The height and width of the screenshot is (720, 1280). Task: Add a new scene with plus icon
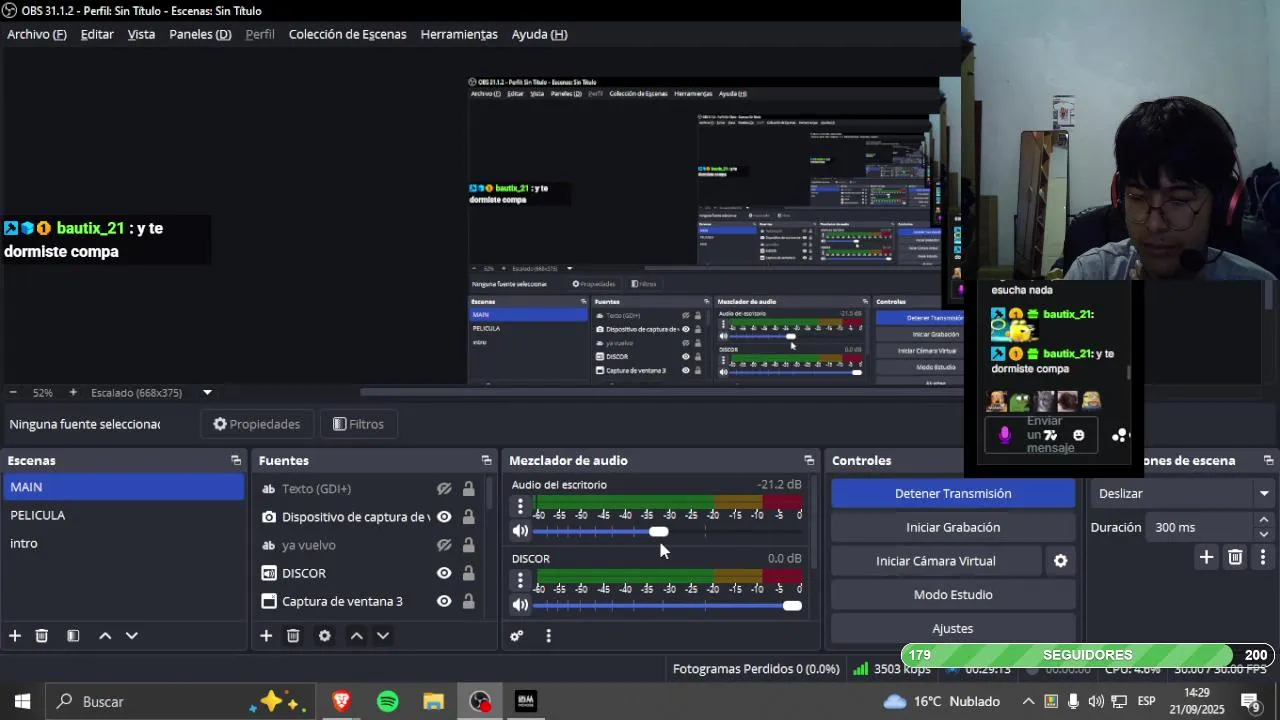(15, 636)
